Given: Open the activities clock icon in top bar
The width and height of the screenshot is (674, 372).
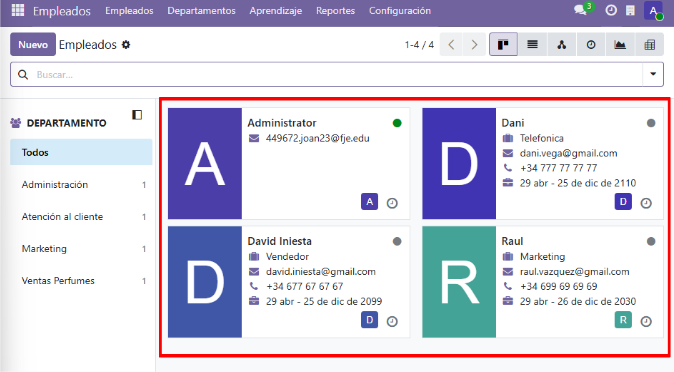Looking at the screenshot, I should 611,10.
